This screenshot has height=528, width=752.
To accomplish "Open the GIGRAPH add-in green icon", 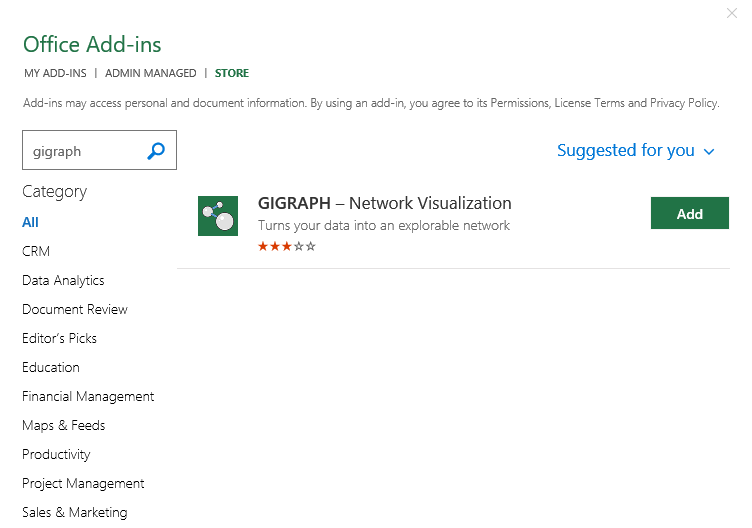I will 218,216.
